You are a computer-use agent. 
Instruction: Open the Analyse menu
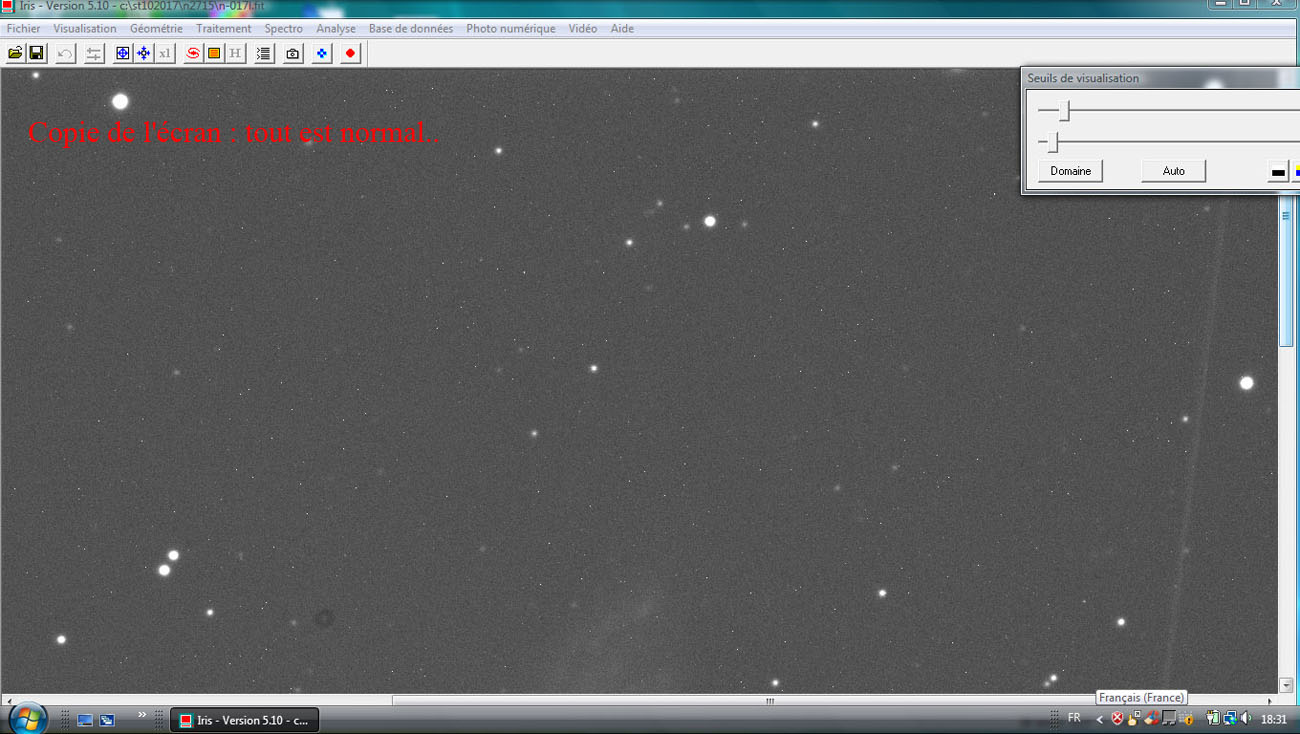pos(336,29)
